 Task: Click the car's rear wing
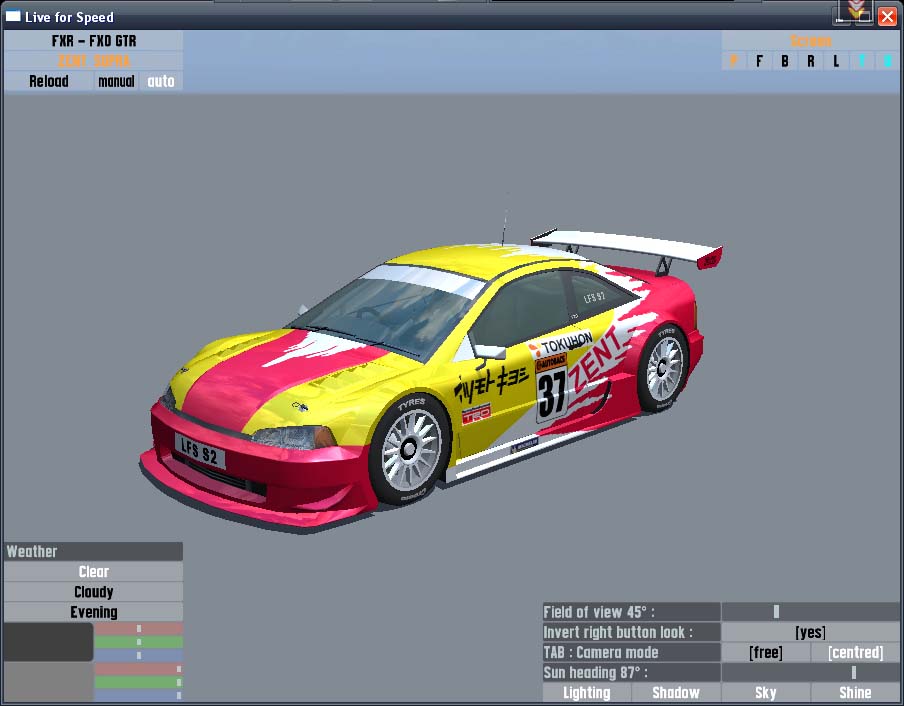[627, 247]
